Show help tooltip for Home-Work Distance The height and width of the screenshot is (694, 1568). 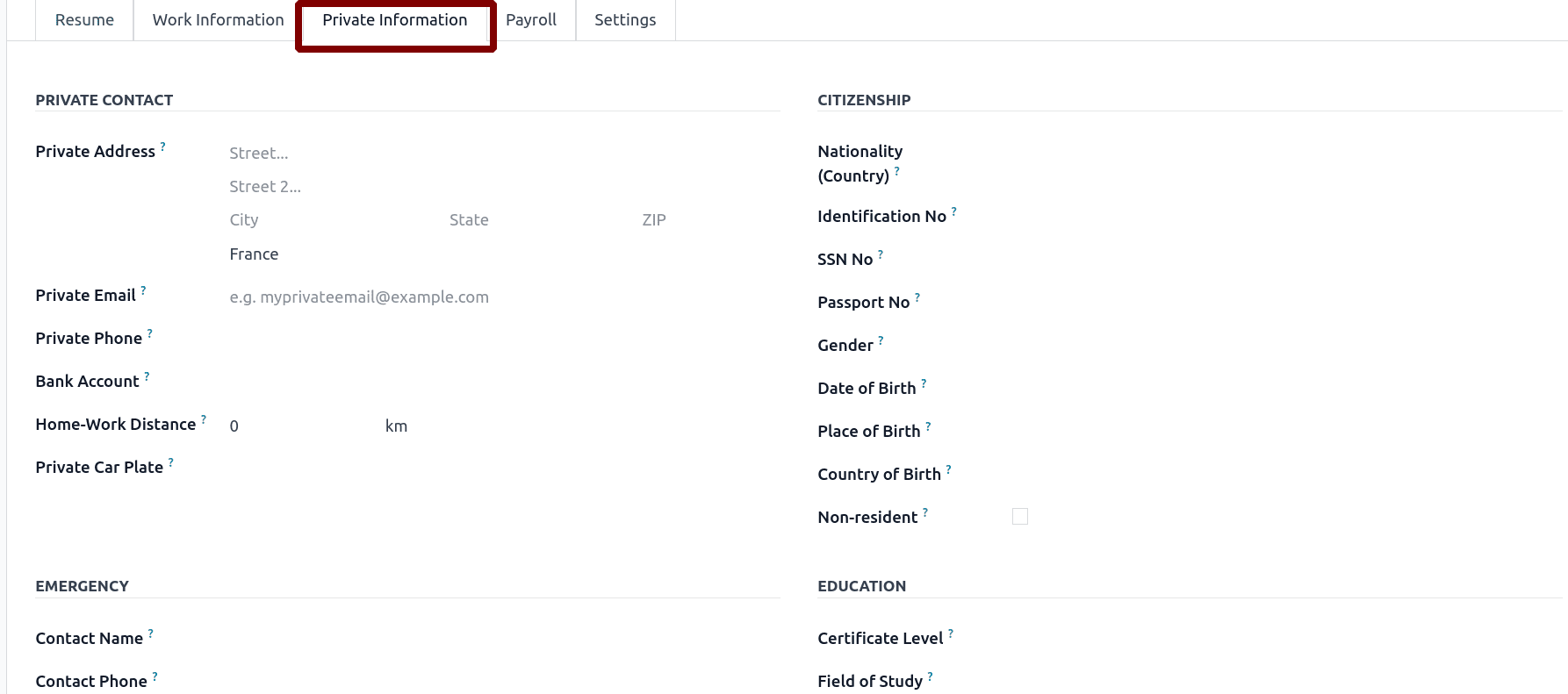click(x=204, y=419)
